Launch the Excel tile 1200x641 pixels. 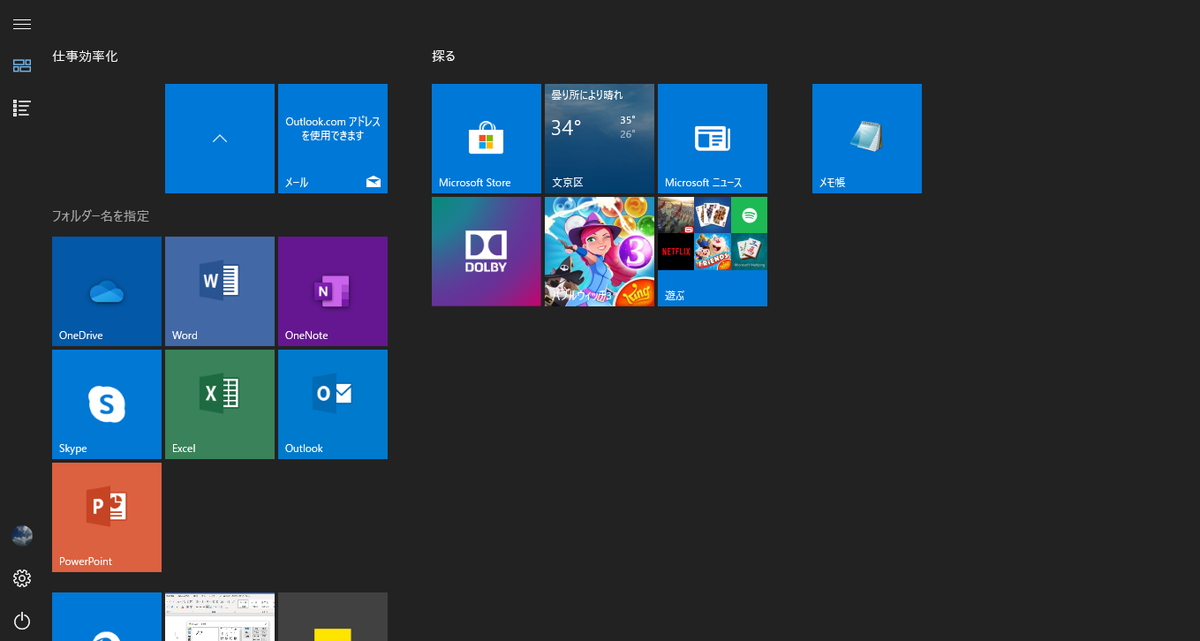tap(220, 404)
